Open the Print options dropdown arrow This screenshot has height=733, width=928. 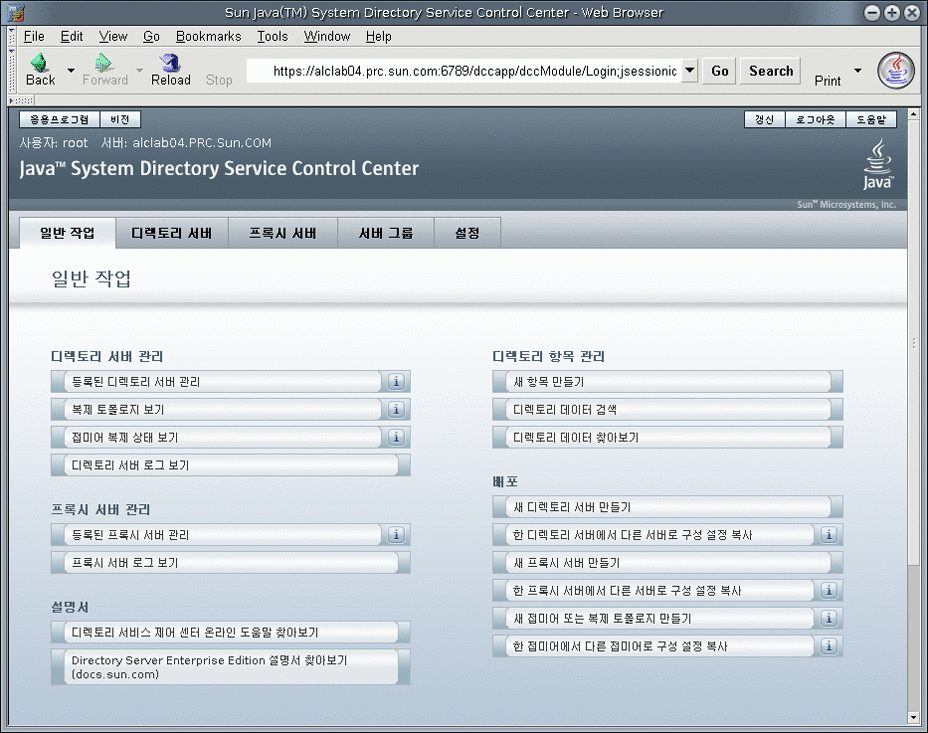coord(858,70)
